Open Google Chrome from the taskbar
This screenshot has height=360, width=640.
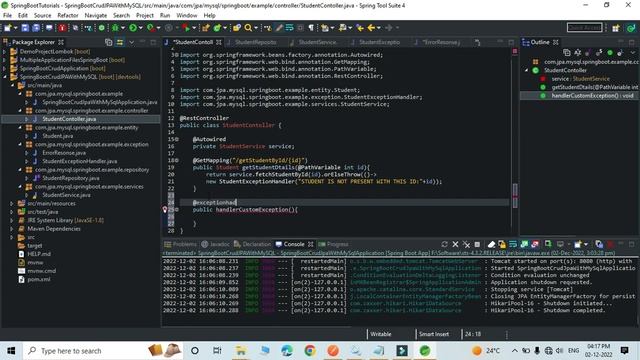[x=310, y=350]
